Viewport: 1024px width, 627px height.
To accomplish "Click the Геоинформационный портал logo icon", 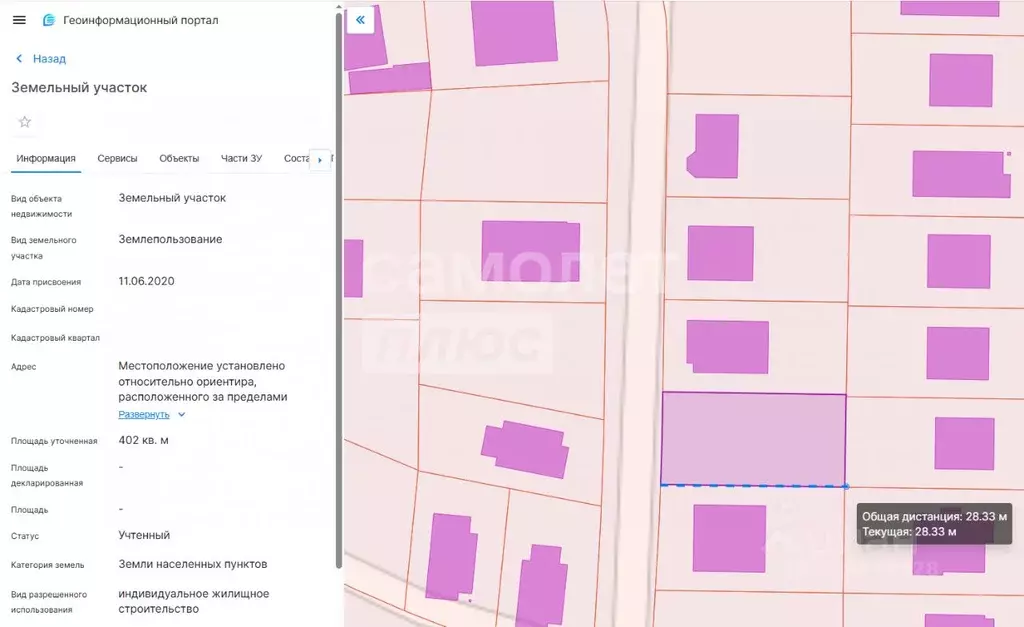I will (x=48, y=20).
